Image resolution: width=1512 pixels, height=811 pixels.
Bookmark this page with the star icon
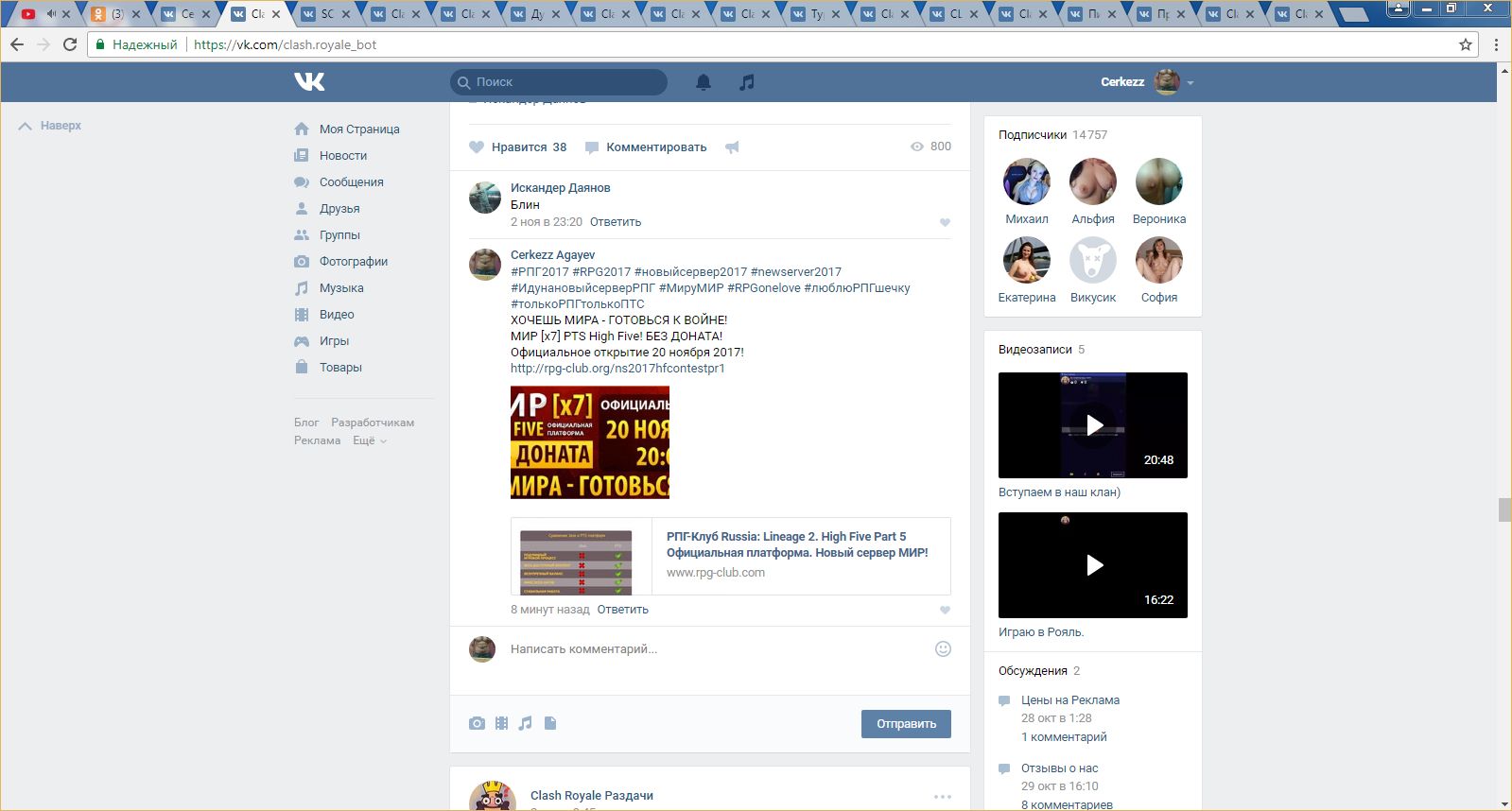[x=1466, y=44]
